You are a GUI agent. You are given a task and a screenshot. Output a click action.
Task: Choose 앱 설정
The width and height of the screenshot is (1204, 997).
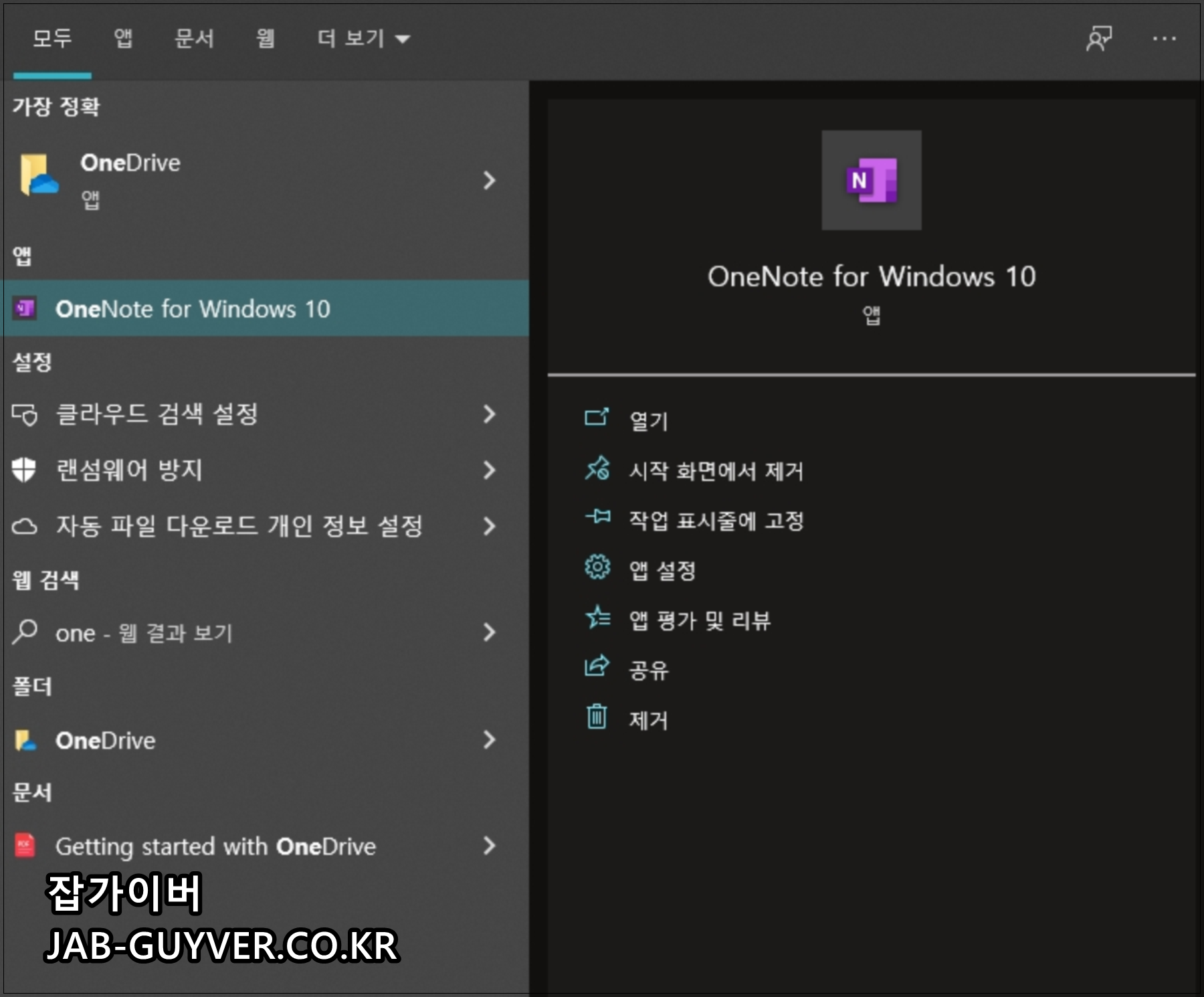pos(662,571)
